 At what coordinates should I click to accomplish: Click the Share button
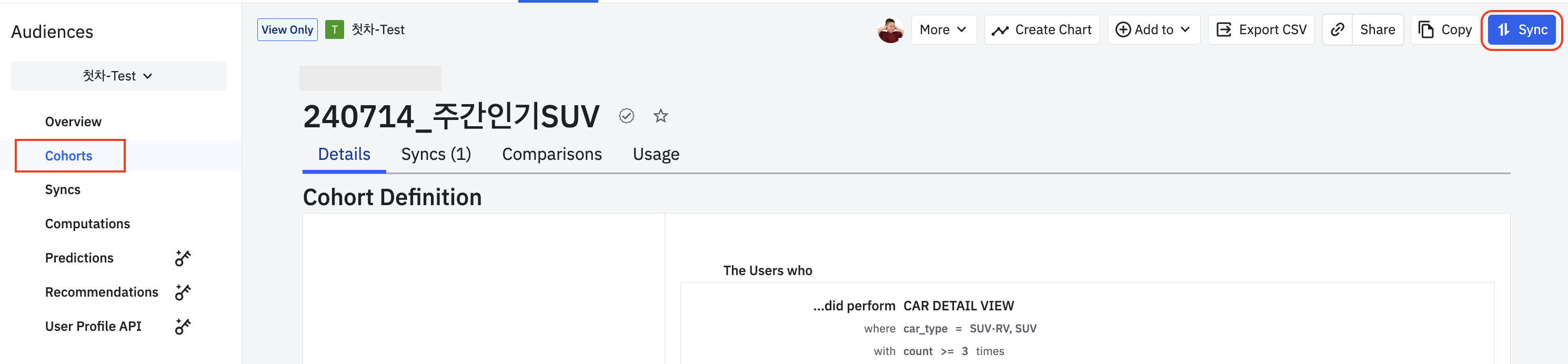click(1378, 30)
